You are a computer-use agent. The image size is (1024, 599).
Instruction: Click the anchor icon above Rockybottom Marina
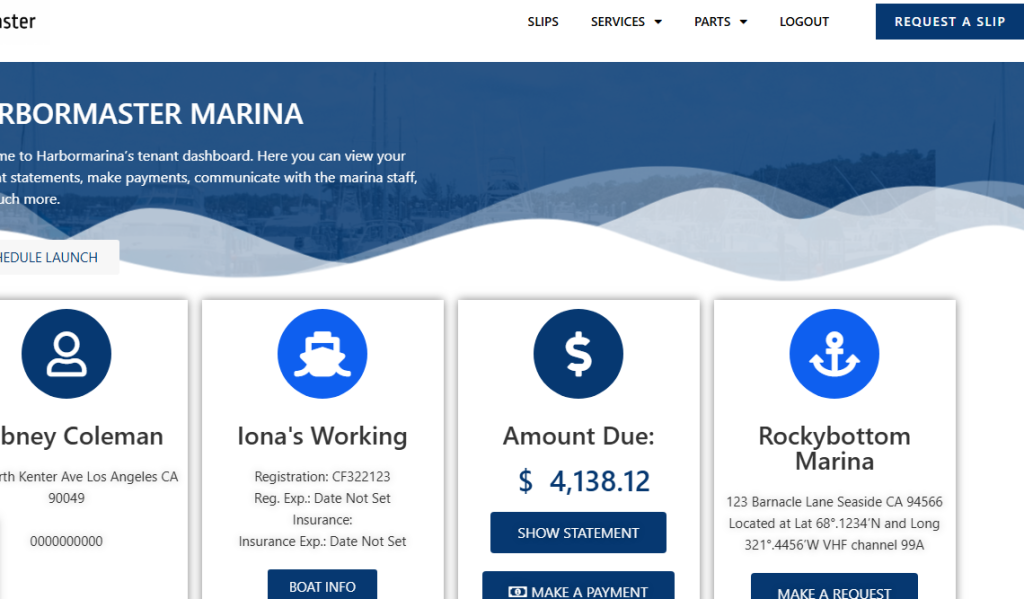[834, 354]
